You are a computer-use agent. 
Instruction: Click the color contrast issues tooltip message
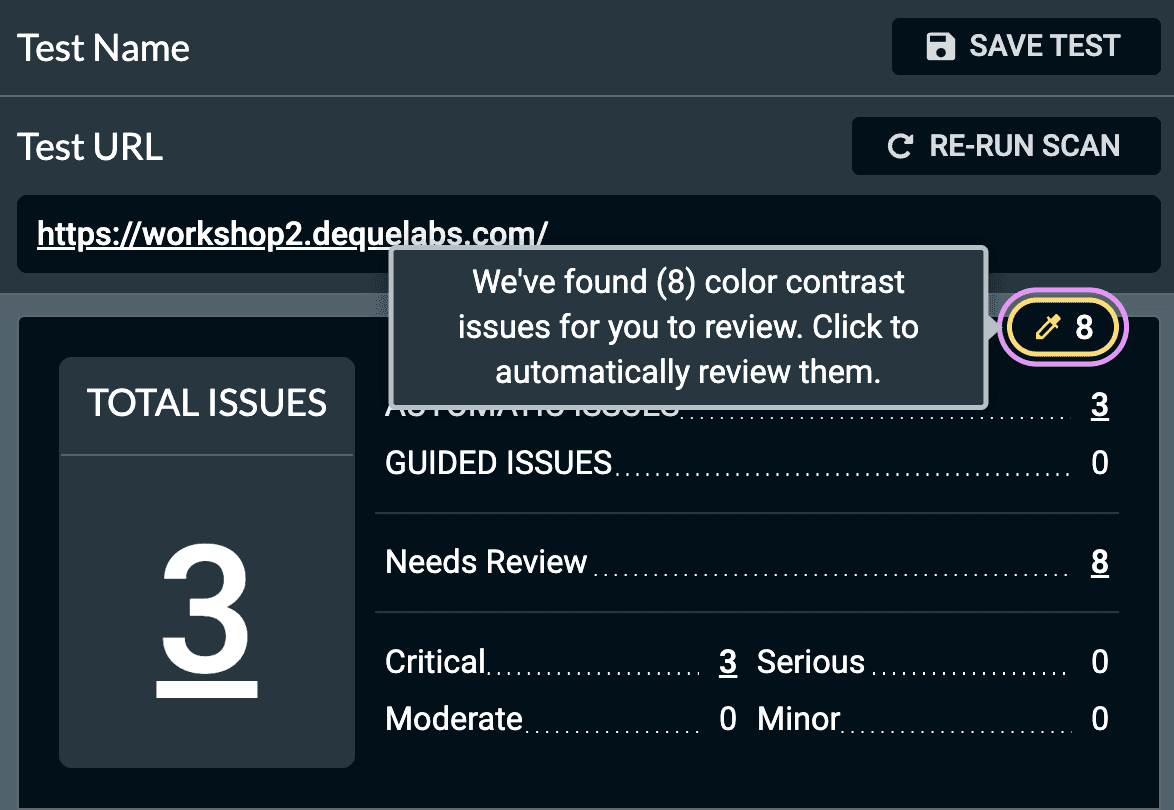pyautogui.click(x=688, y=327)
